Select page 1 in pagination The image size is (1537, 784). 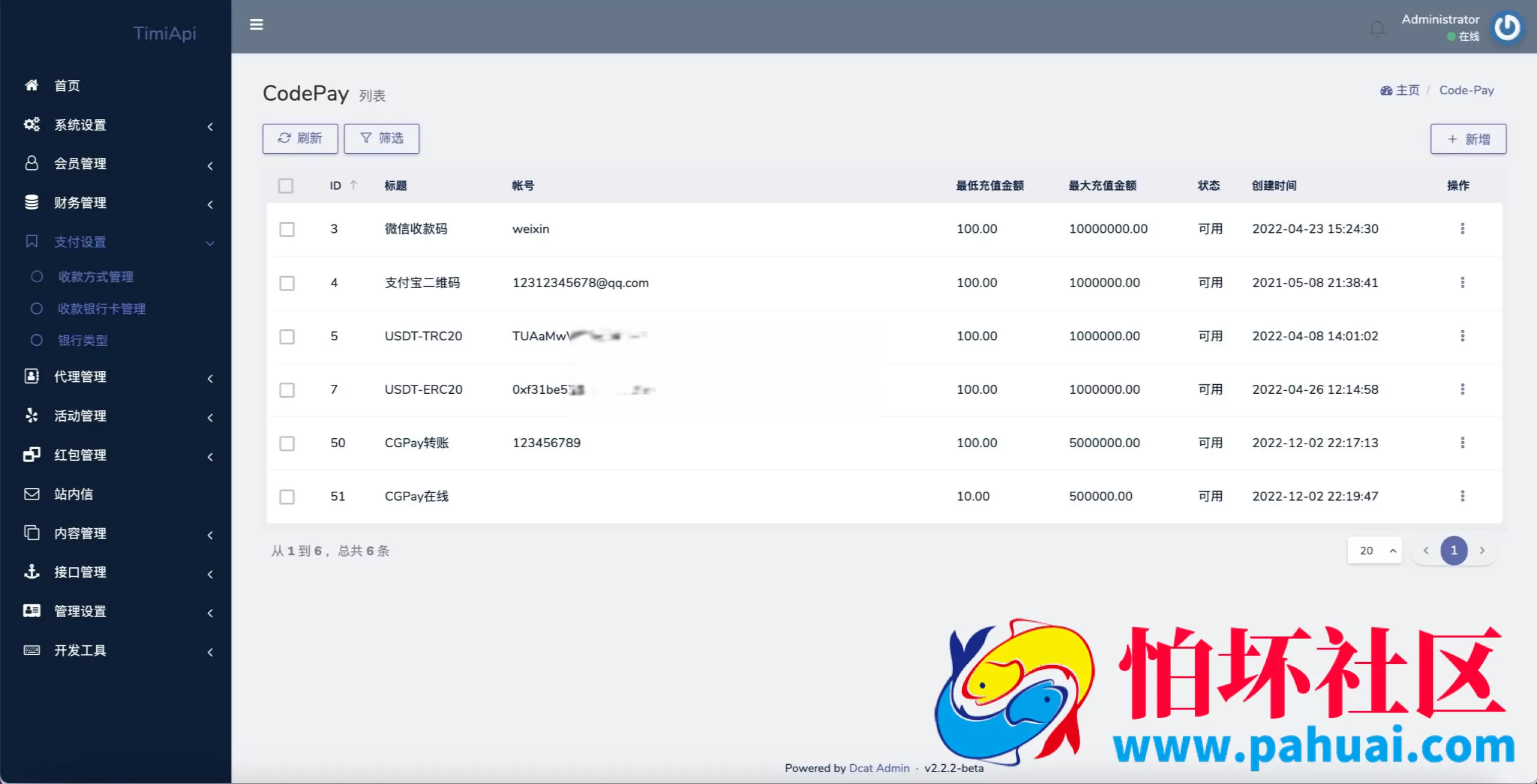pos(1454,550)
